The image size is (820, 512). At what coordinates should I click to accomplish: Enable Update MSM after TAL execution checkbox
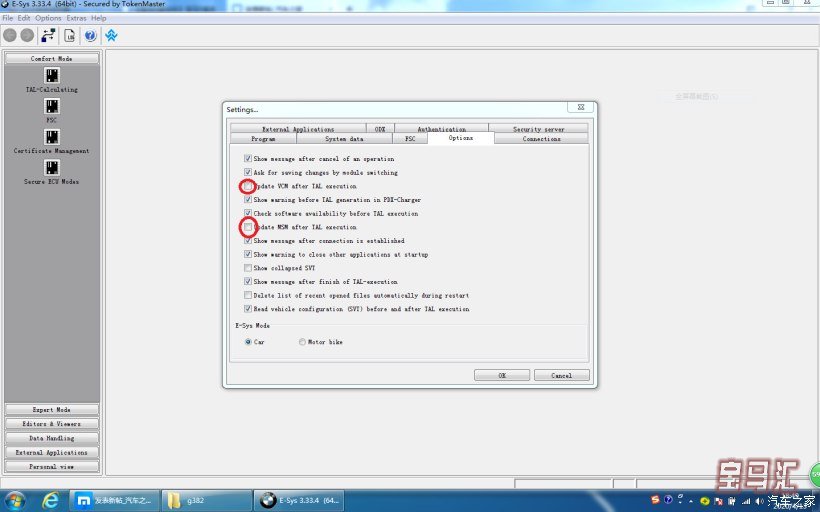pyautogui.click(x=248, y=227)
